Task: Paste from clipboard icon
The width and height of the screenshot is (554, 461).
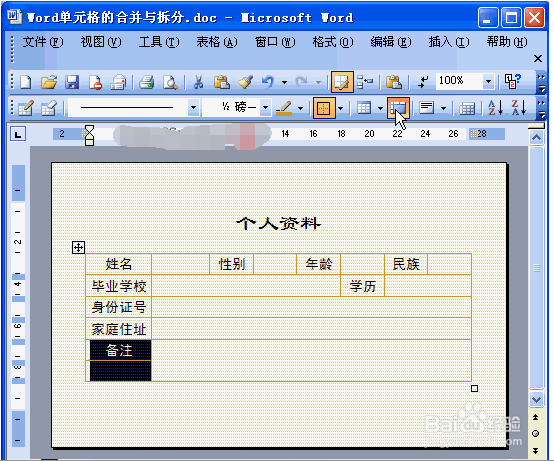Action: (x=222, y=82)
